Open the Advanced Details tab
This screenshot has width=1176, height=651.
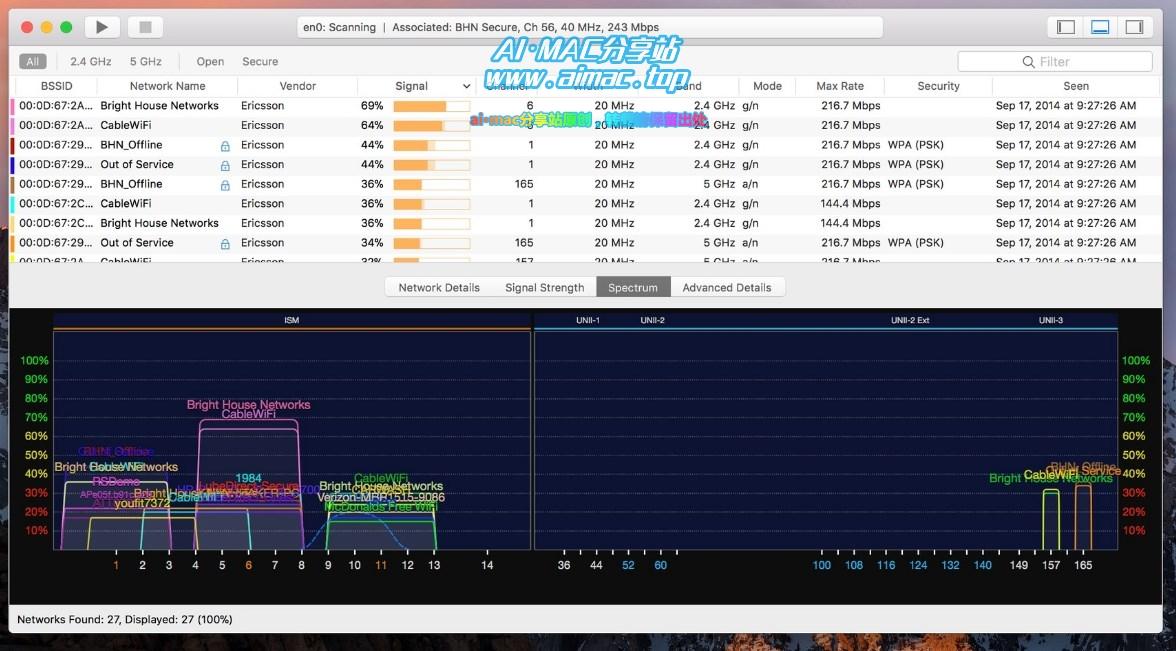point(727,287)
